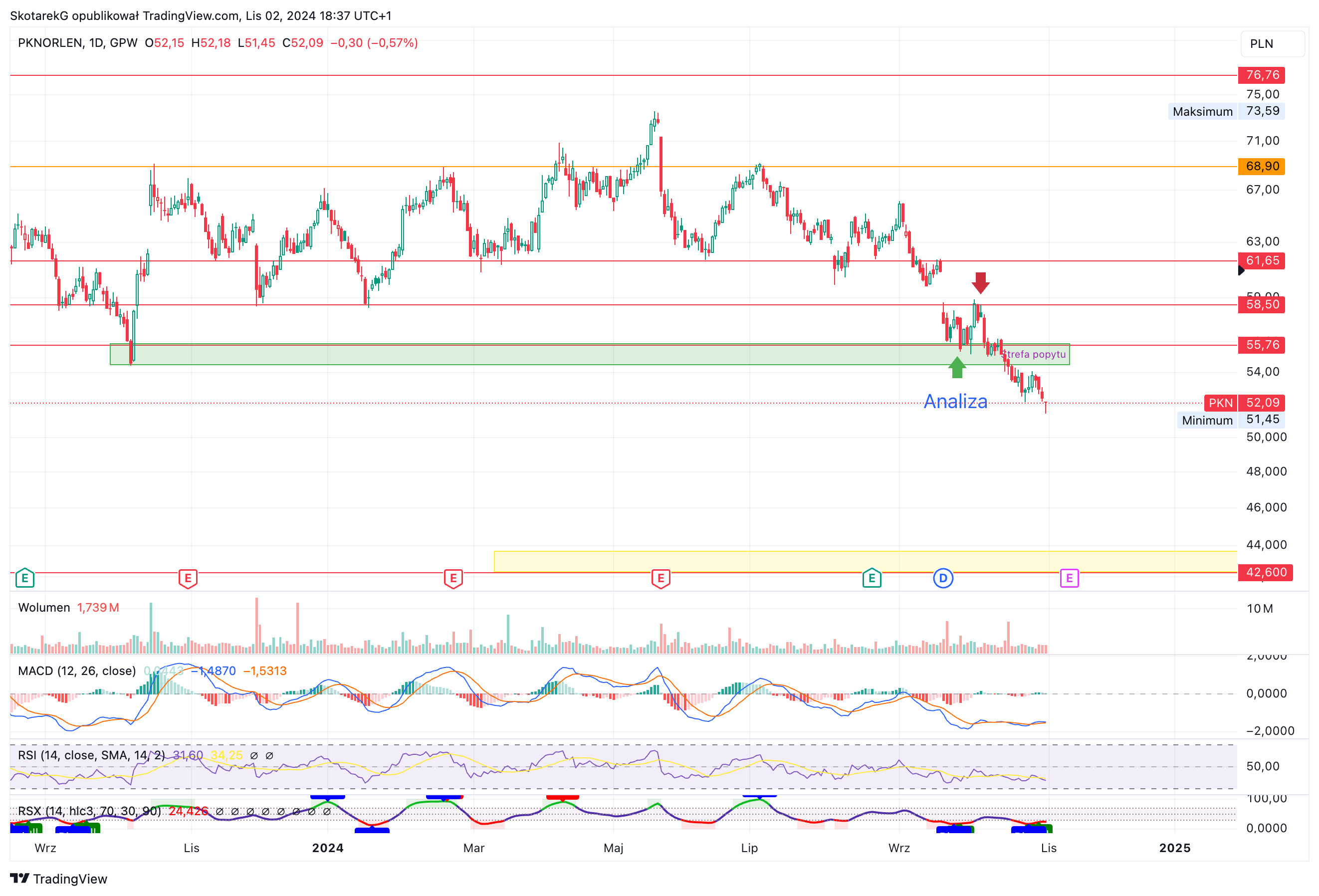Open the red E earnings marker after Maj
1319x896 pixels.
click(x=660, y=578)
